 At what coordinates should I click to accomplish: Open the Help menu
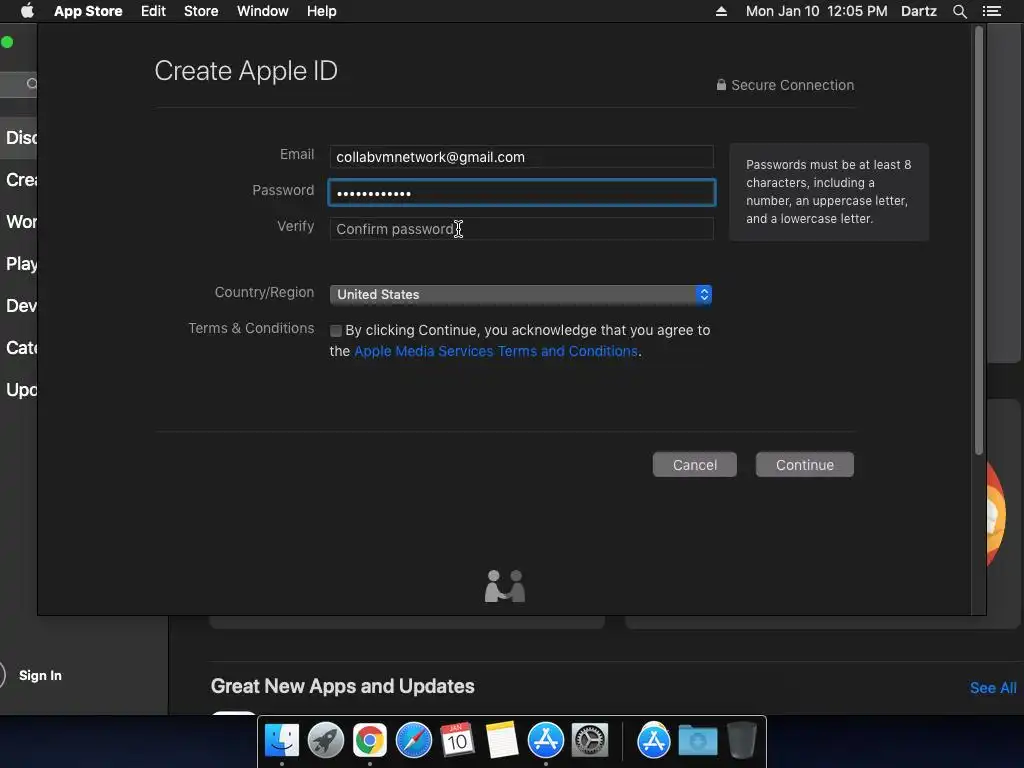pos(321,11)
